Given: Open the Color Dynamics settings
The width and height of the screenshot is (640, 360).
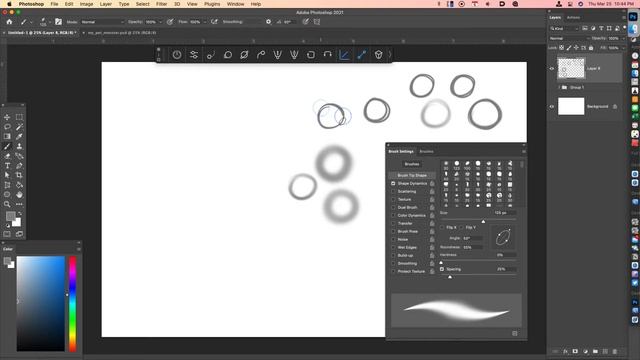Looking at the screenshot, I should coord(411,216).
